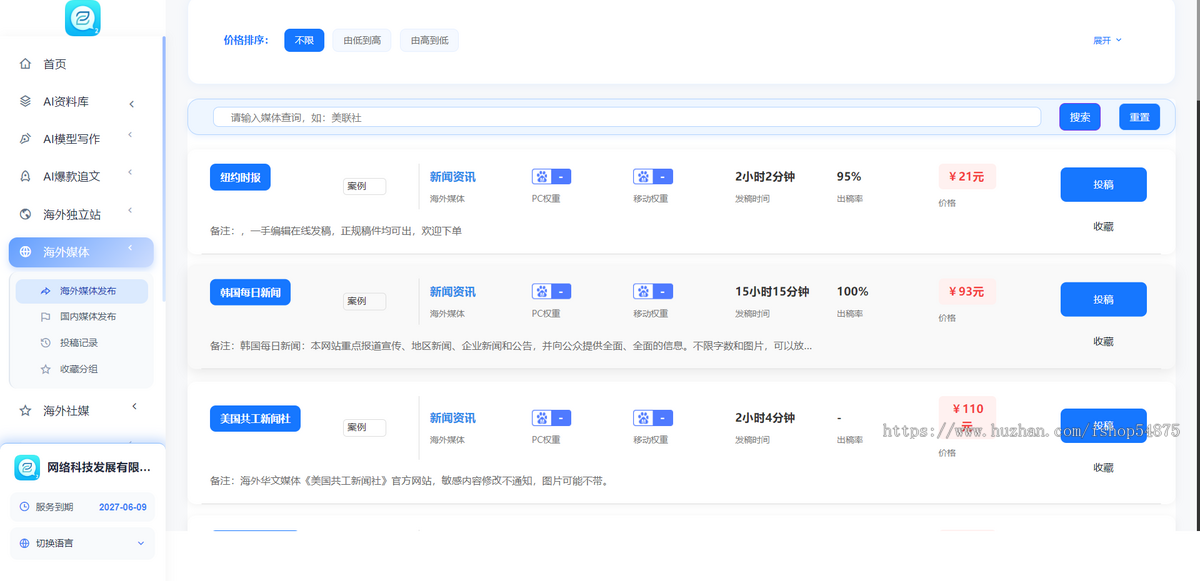Screen dimensions: 1200x581
Task: Click 新闻资讯 in the 纽约时报 row
Action: click(x=453, y=177)
